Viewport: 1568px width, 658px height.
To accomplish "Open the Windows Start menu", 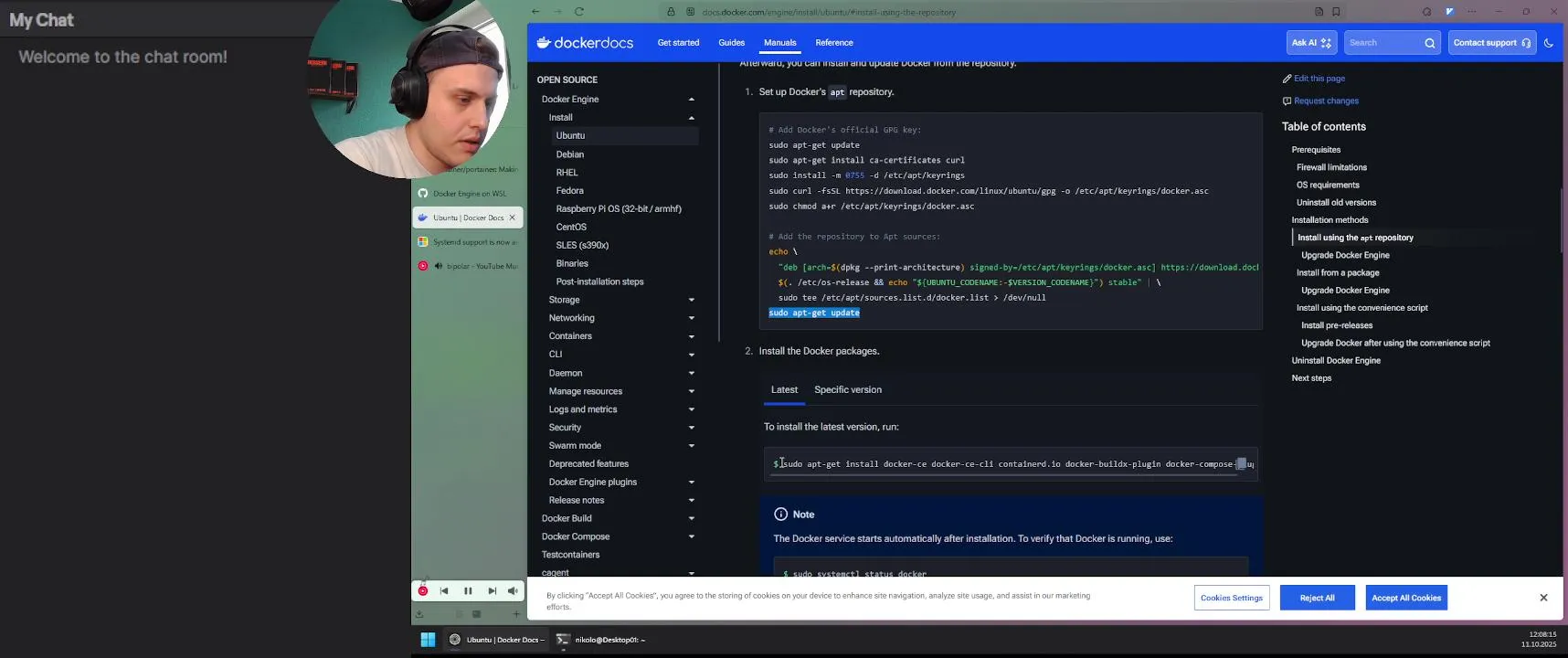I will pos(428,640).
